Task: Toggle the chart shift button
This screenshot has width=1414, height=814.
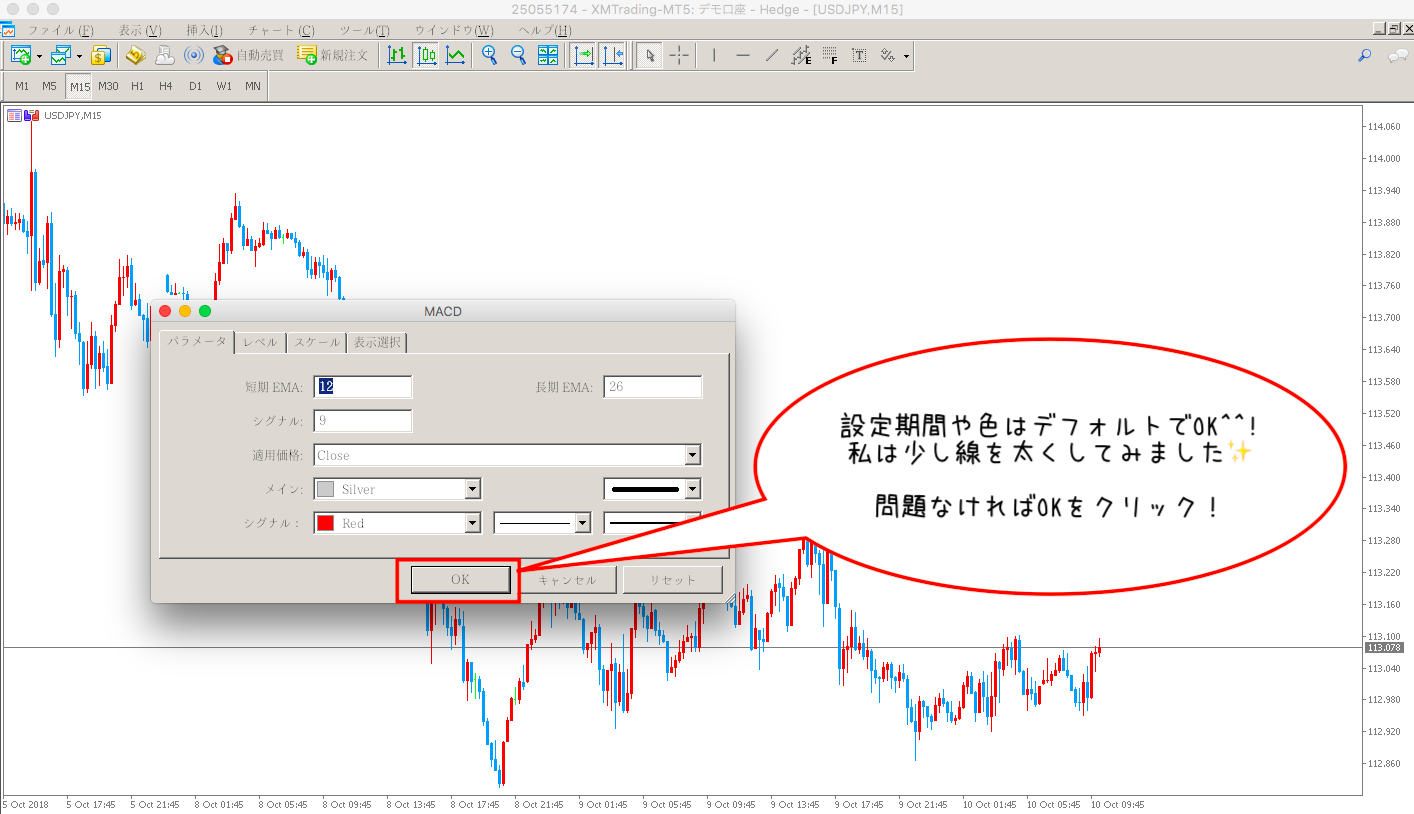Action: (612, 55)
